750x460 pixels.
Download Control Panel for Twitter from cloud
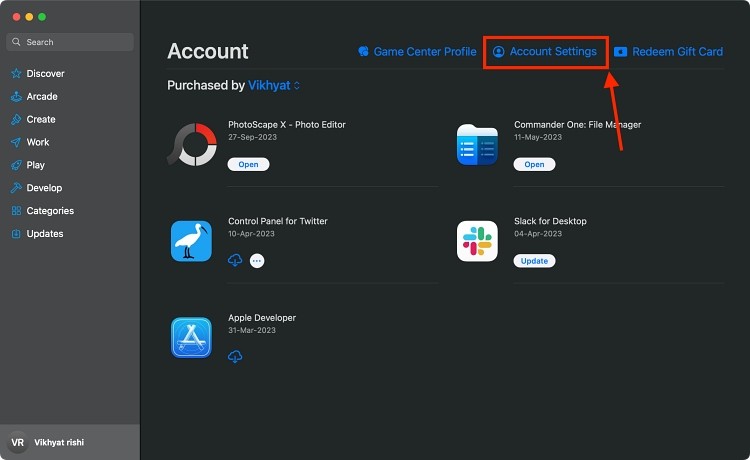pos(235,261)
